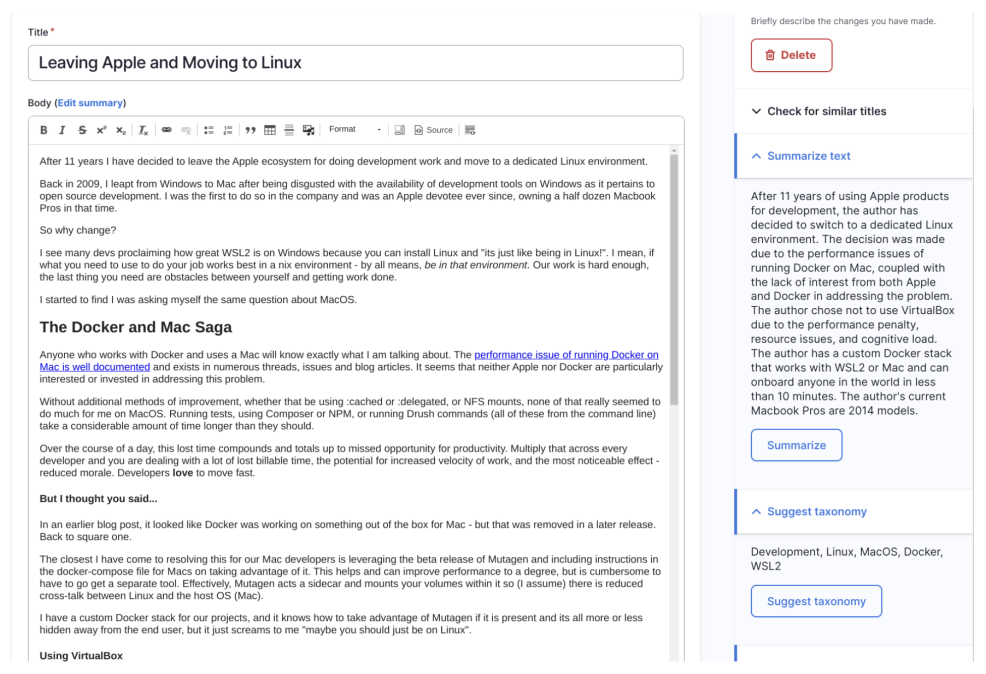Apply subscript formatting
Viewport: 986px width, 674px height.
tap(121, 130)
